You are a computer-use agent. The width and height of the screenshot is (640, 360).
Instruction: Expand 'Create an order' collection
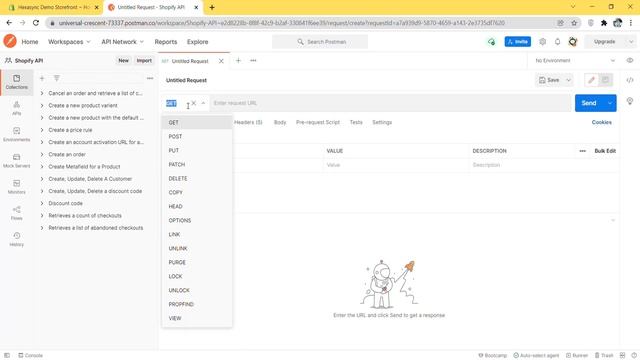42,154
